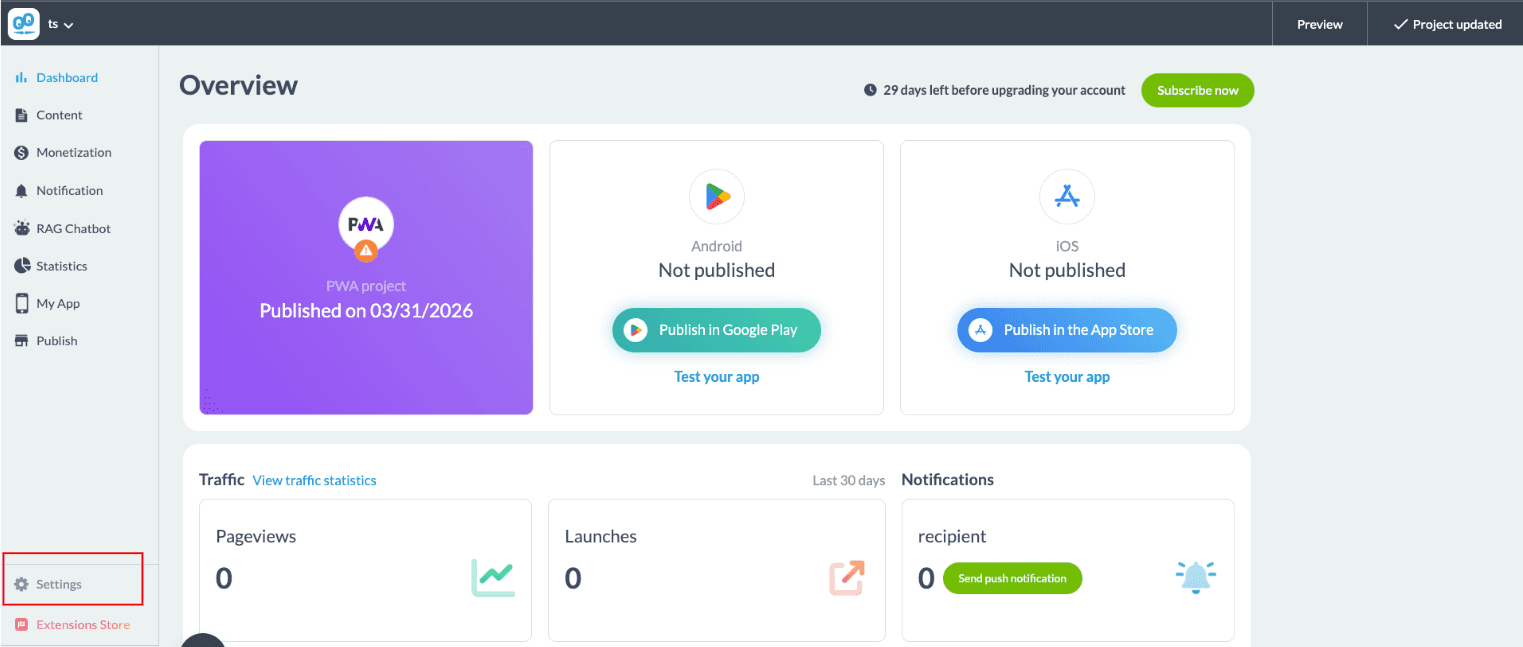The image size is (1523, 647).
Task: Click the My App phone icon
Action: coord(21,304)
